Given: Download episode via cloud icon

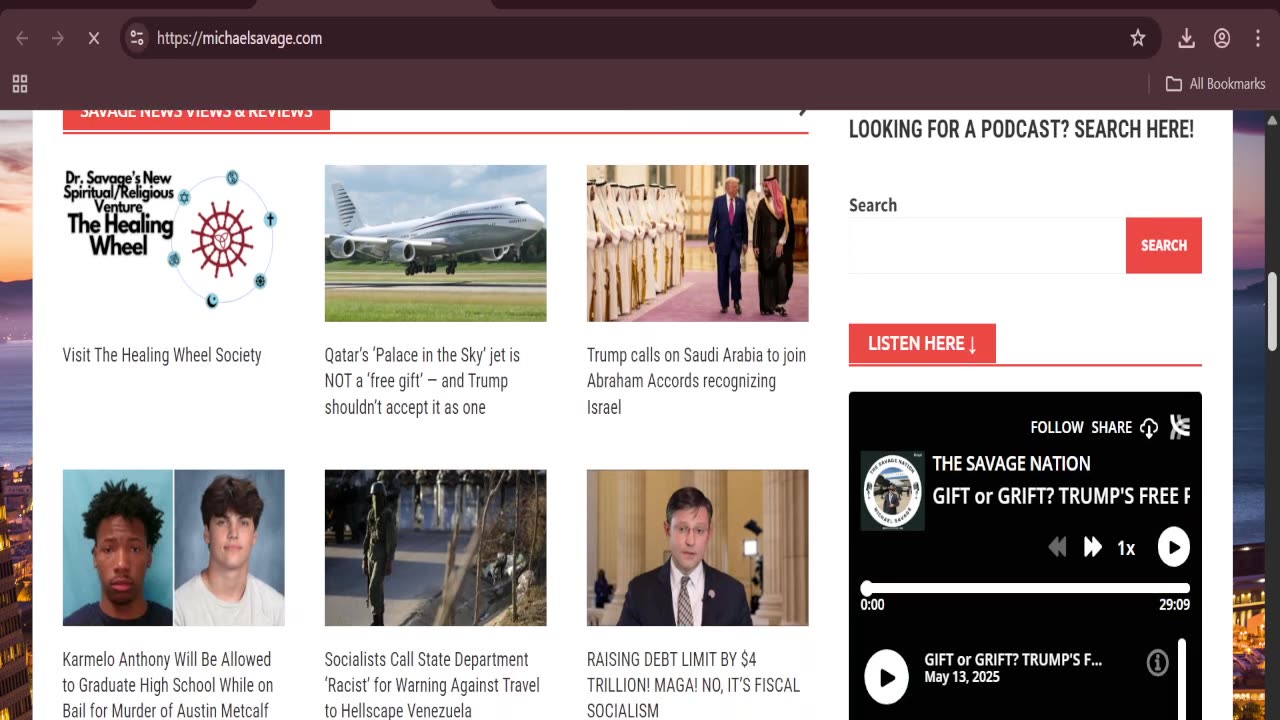Looking at the screenshot, I should pos(1149,428).
